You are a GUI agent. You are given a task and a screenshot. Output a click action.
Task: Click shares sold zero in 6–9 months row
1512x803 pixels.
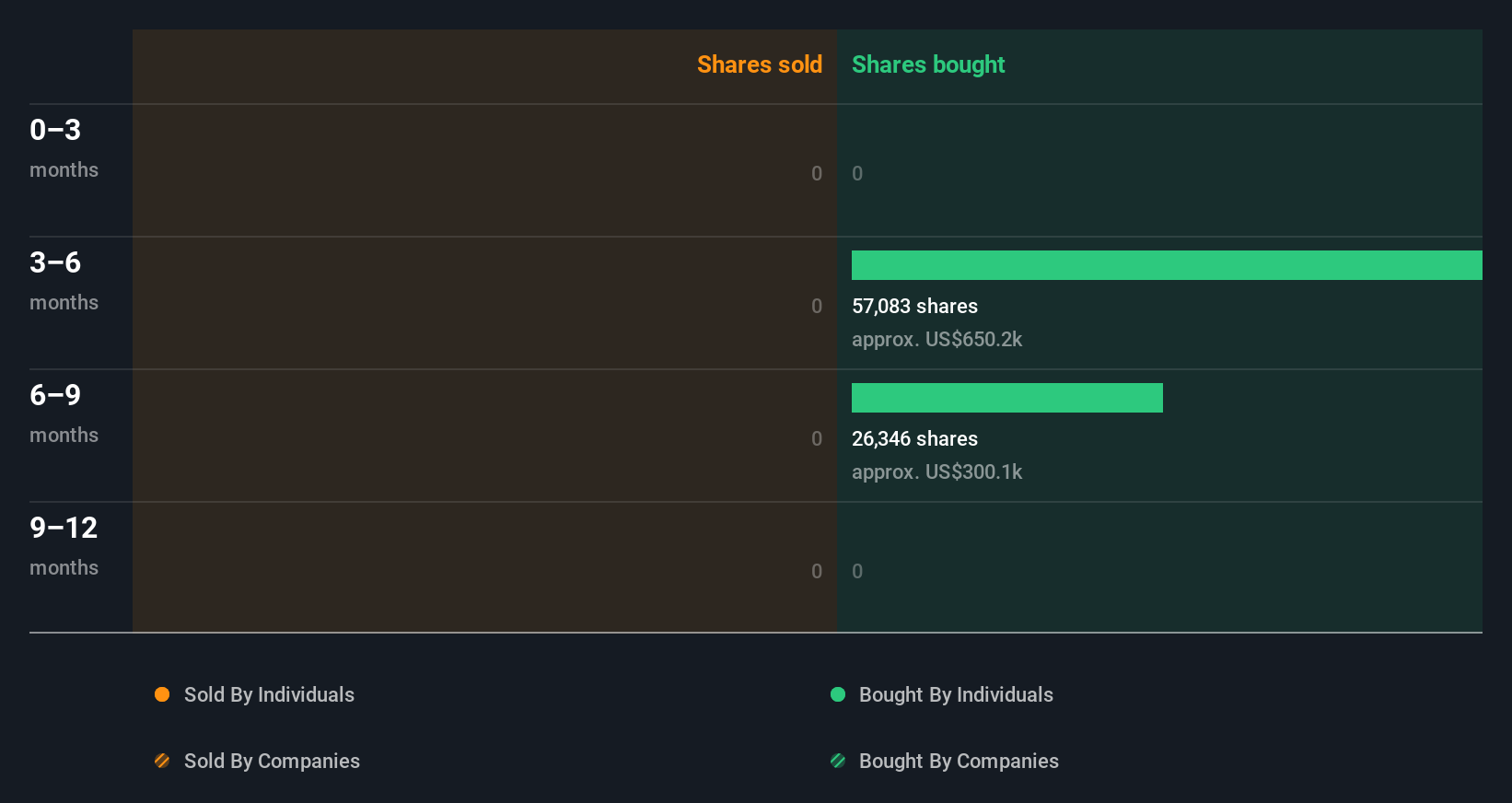[817, 438]
